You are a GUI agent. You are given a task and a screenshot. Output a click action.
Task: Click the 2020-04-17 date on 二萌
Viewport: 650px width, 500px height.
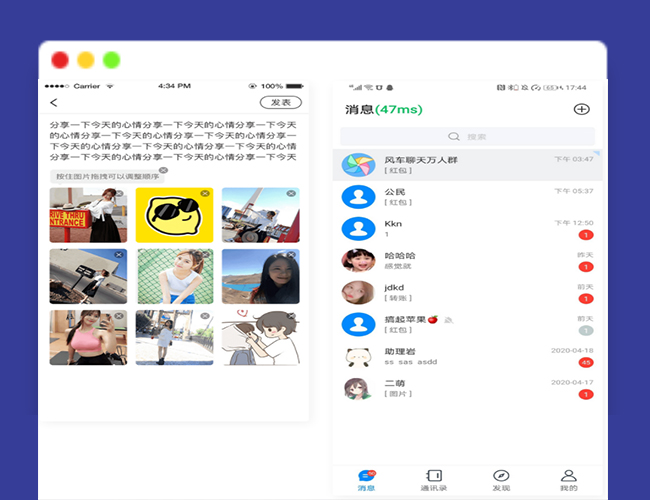572,382
